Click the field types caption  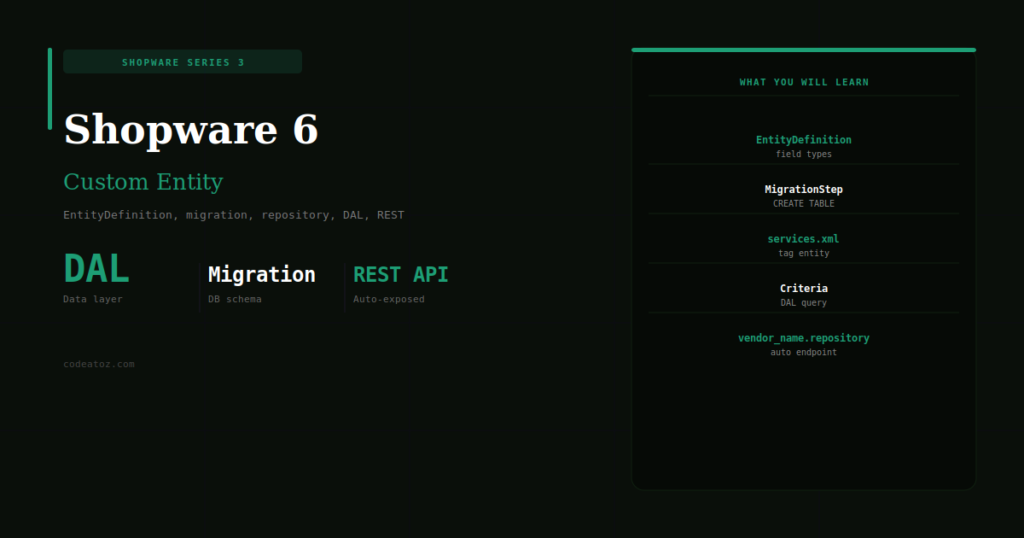[x=803, y=154]
